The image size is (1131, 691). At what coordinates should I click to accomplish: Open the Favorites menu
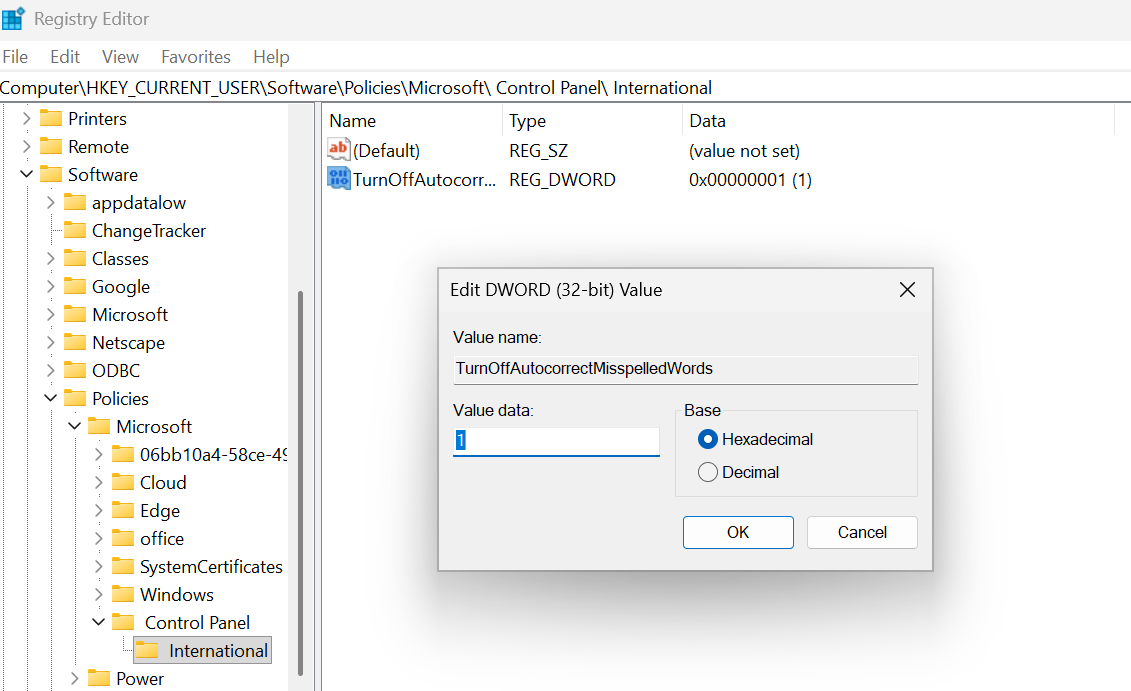[195, 57]
